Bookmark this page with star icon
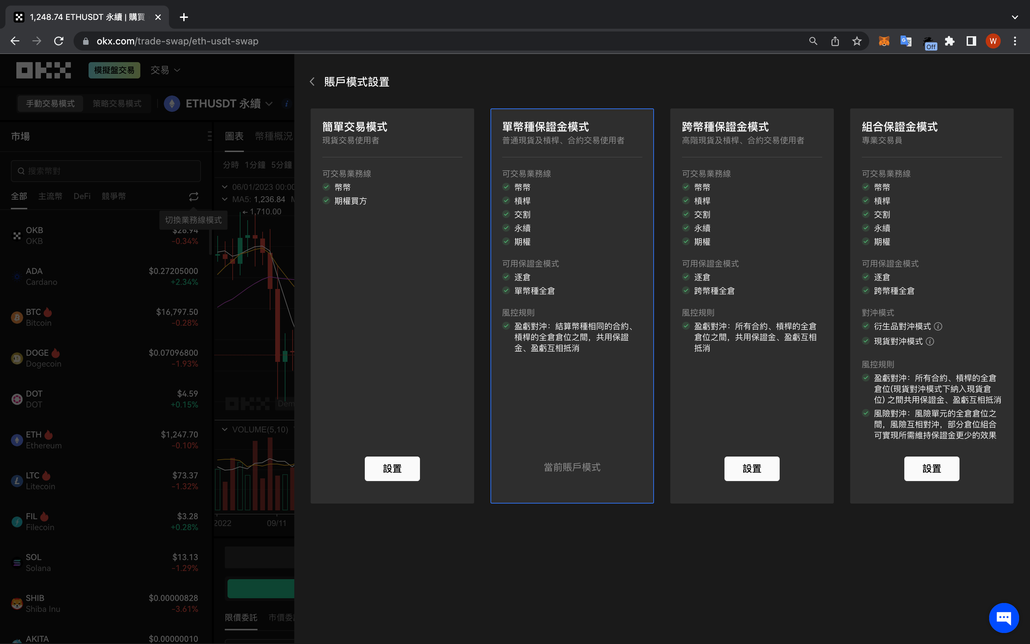This screenshot has height=644, width=1030. (857, 41)
